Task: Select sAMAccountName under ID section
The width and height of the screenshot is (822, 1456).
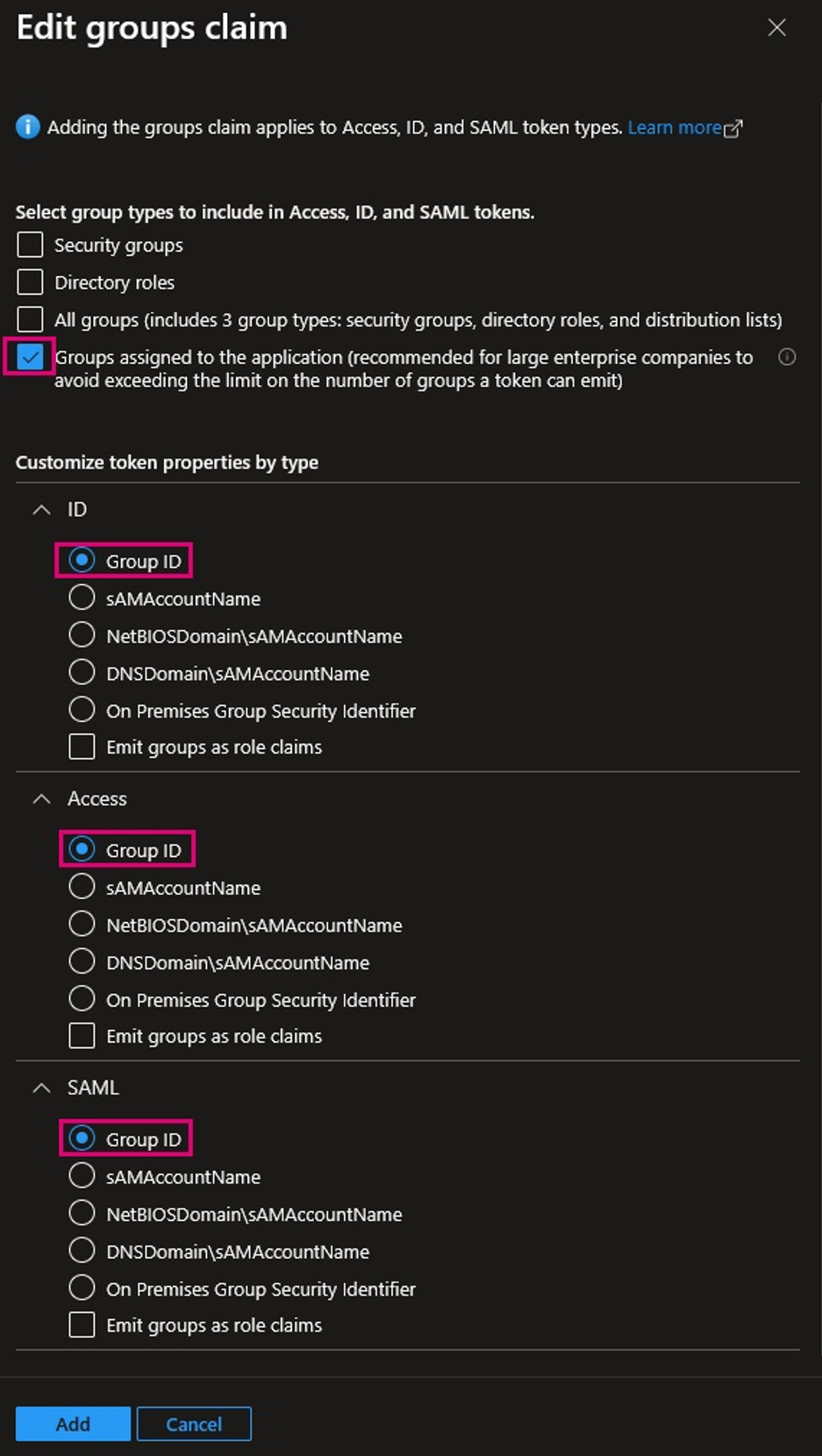Action: coord(82,598)
